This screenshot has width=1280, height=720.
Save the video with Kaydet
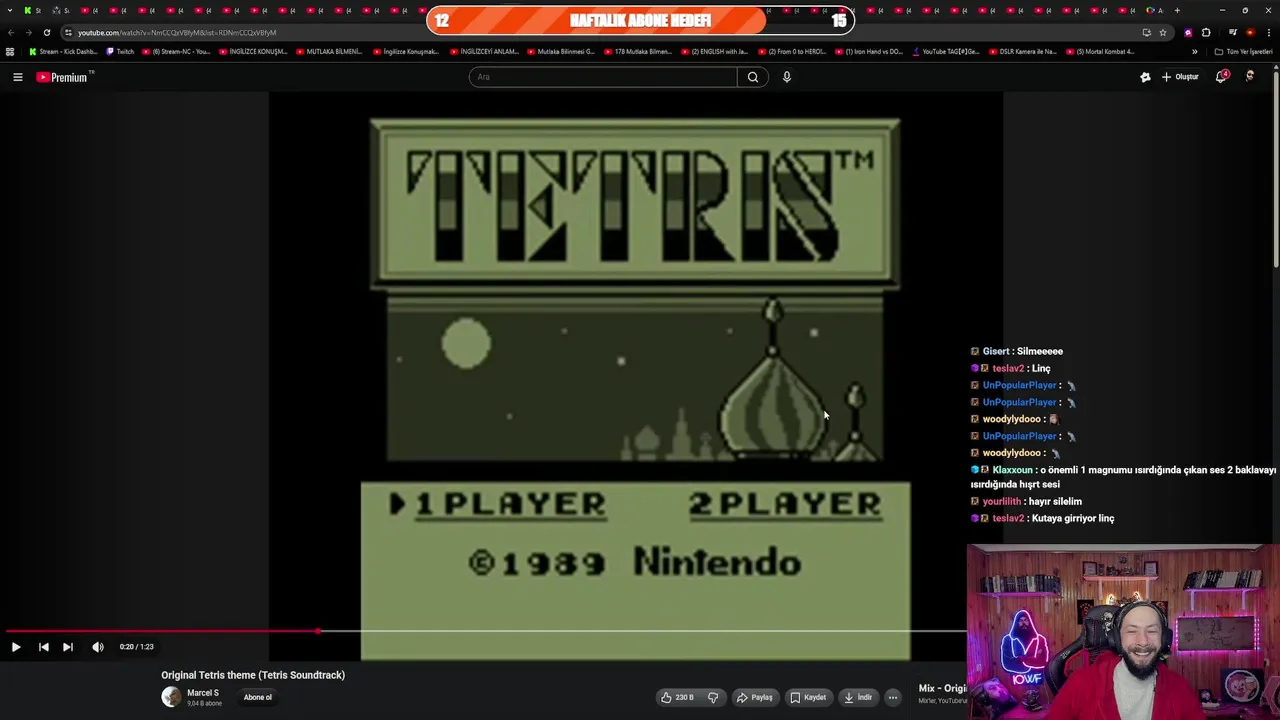[808, 697]
